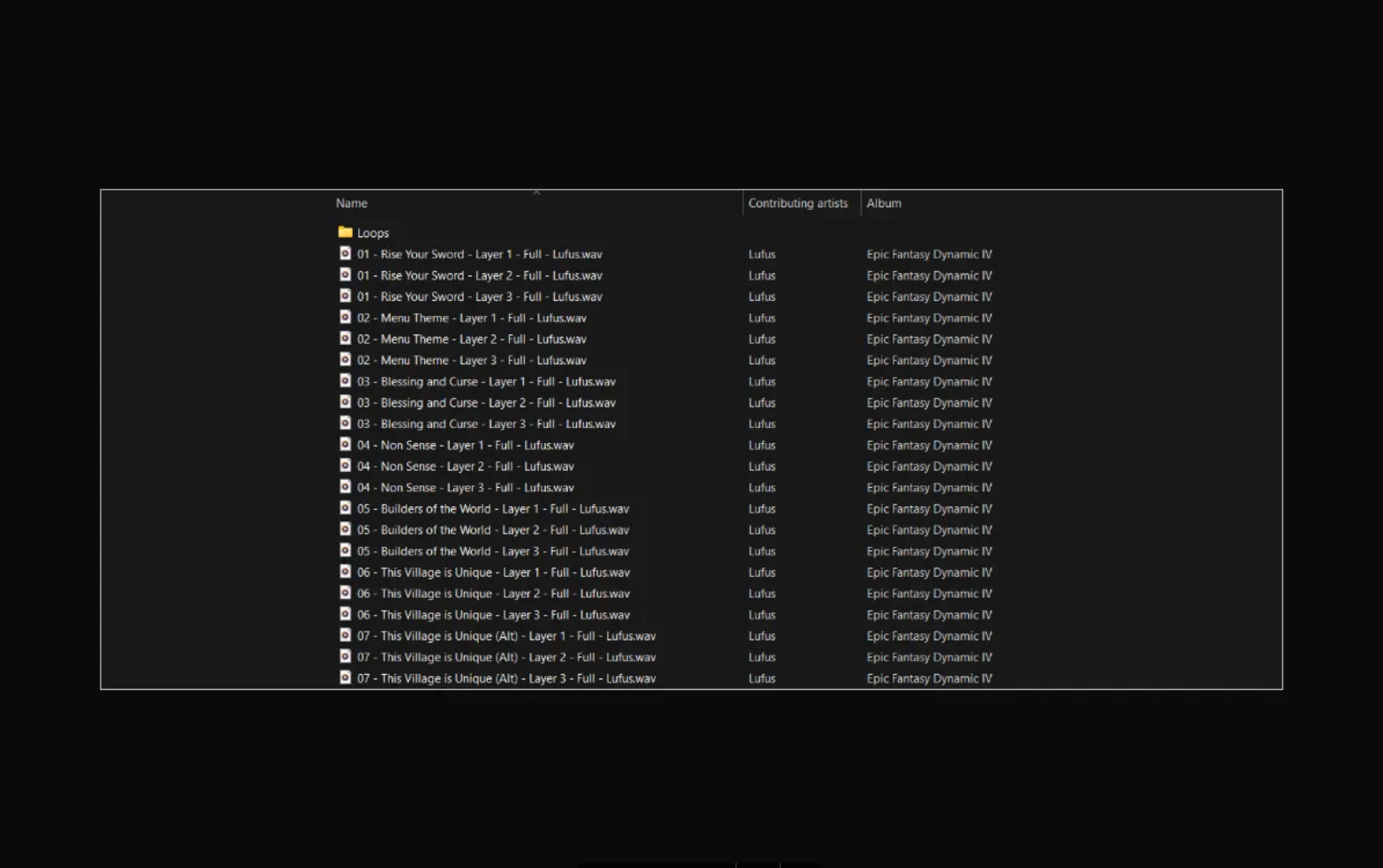The image size is (1383, 868).
Task: Select file '04 - Non Sense - Layer 2 - Full - Lufus.wav'
Action: (466, 466)
